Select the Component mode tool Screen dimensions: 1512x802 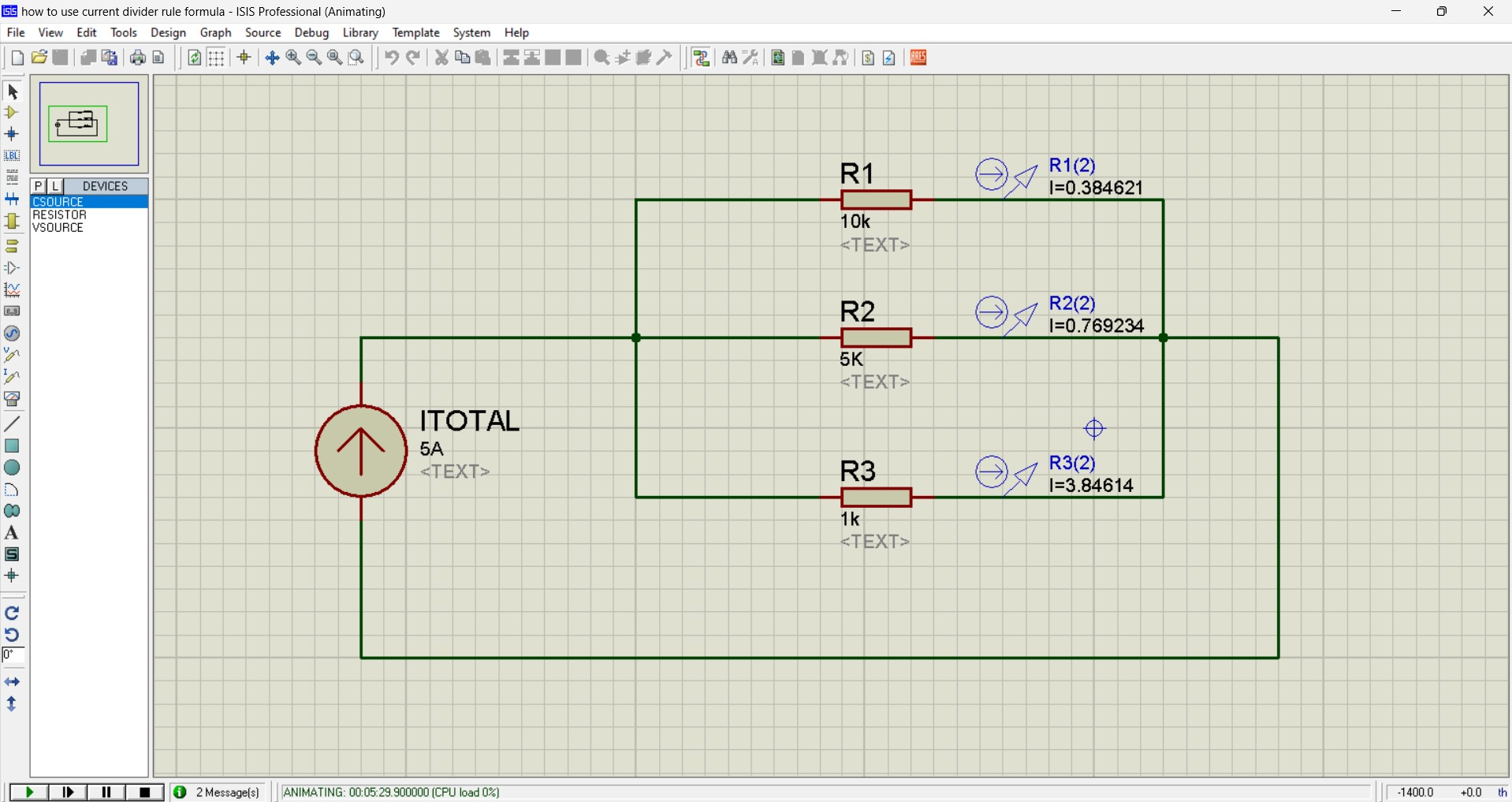pyautogui.click(x=12, y=113)
